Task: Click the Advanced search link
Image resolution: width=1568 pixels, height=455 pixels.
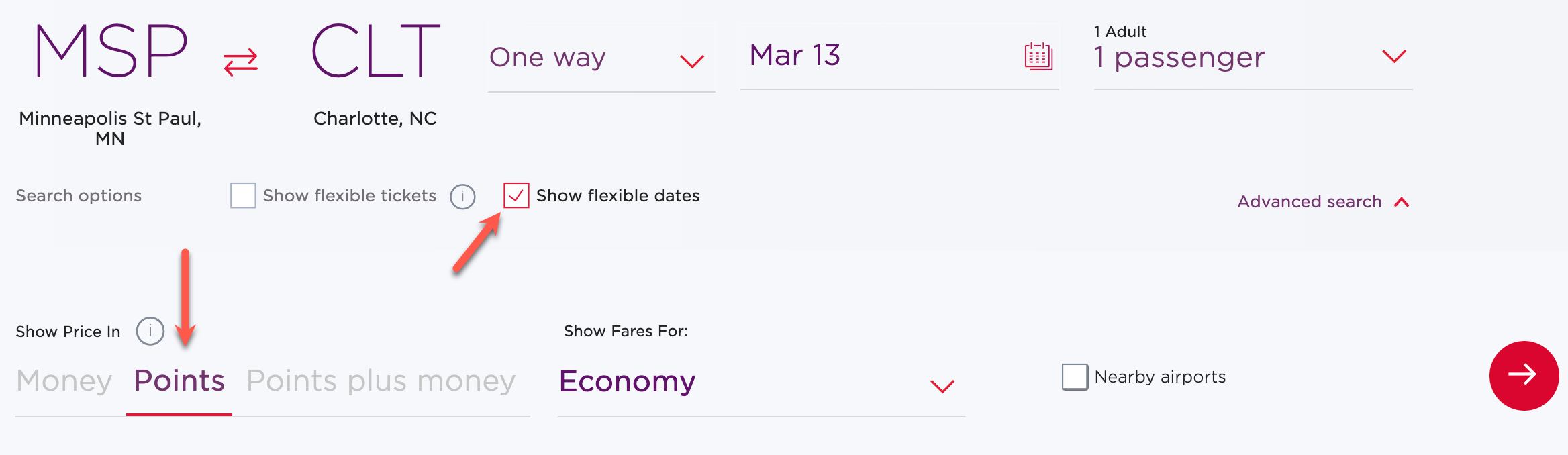Action: [x=1309, y=201]
